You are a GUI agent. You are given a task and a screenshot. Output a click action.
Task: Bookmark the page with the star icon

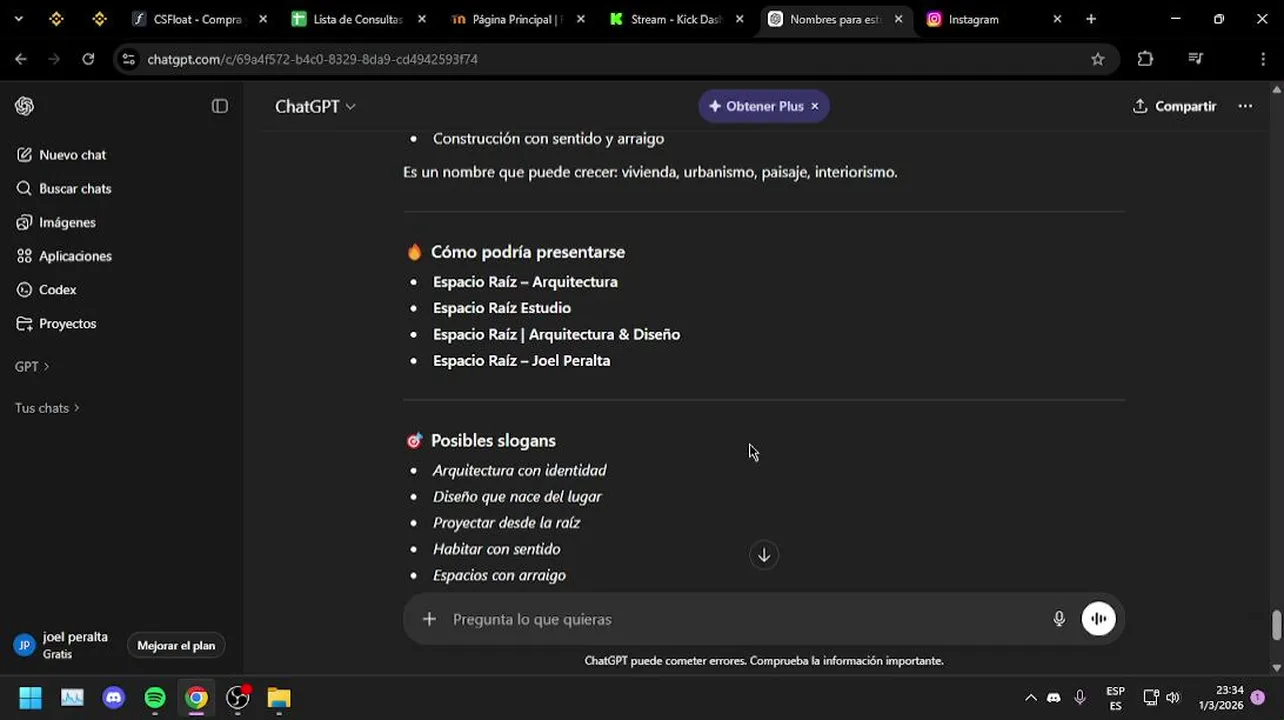(x=1098, y=59)
